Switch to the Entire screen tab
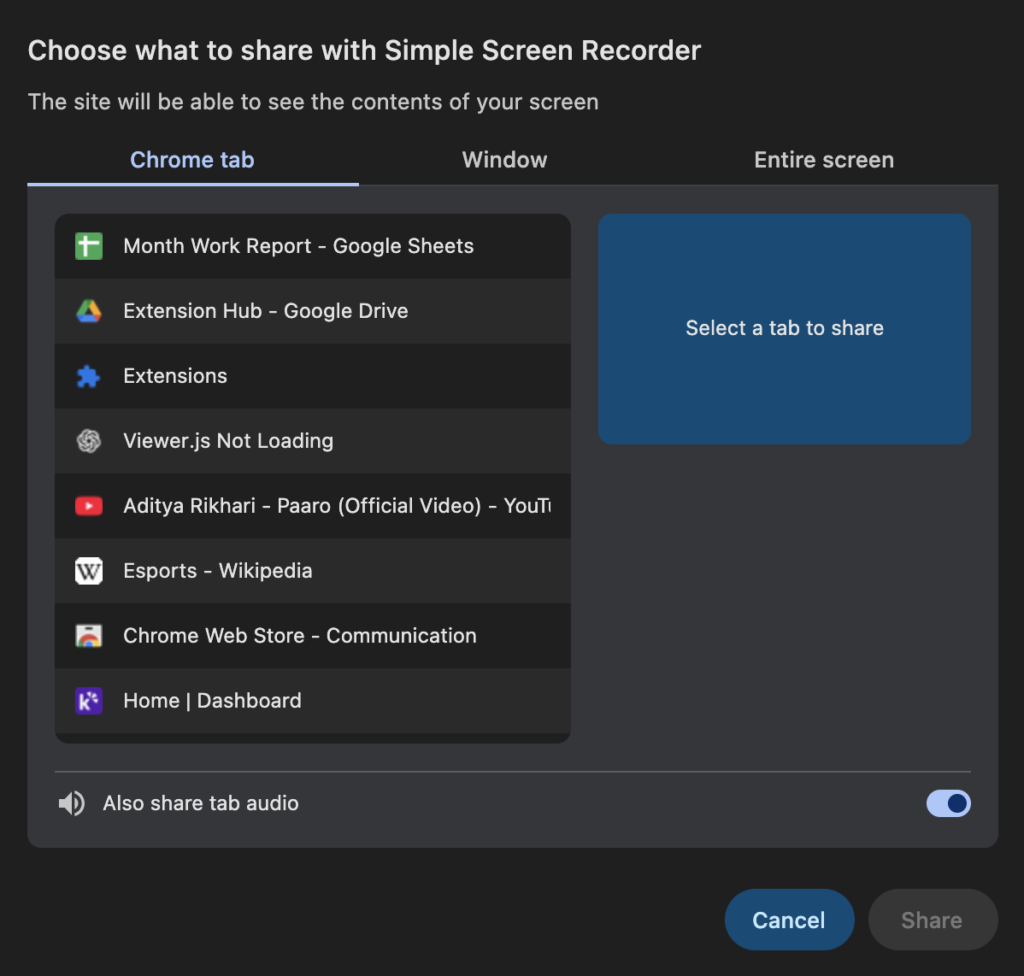This screenshot has width=1024, height=976. point(823,160)
